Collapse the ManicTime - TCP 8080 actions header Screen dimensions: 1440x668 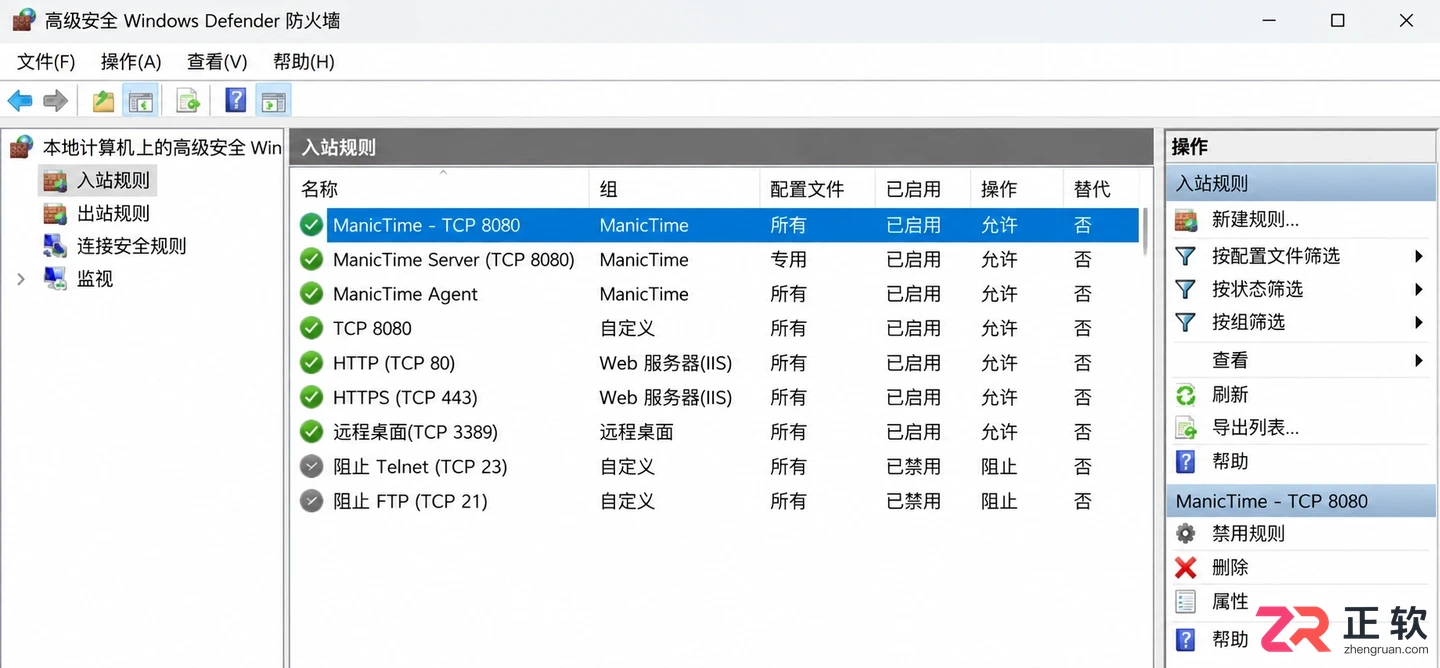point(1301,501)
